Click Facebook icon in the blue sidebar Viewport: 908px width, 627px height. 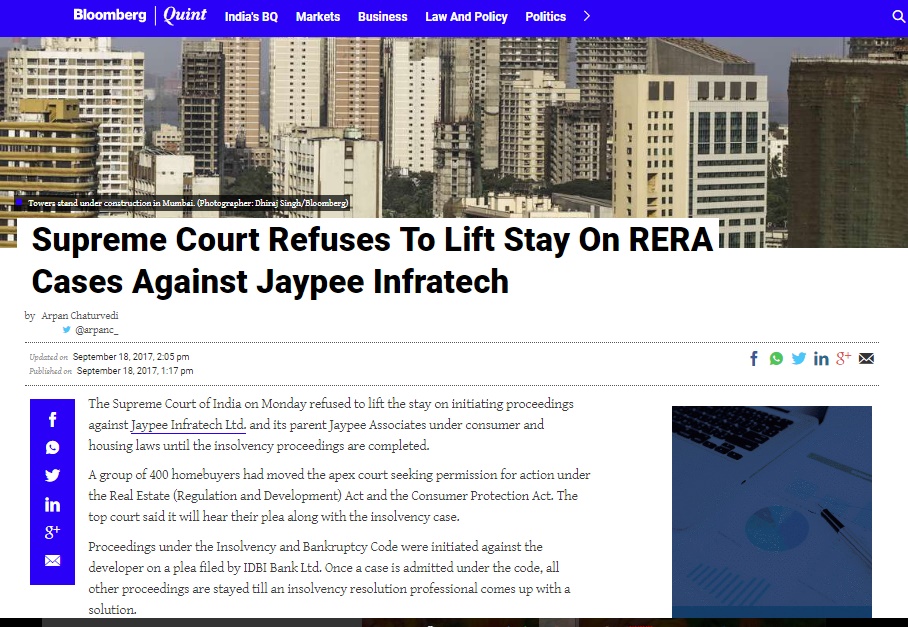(52, 419)
